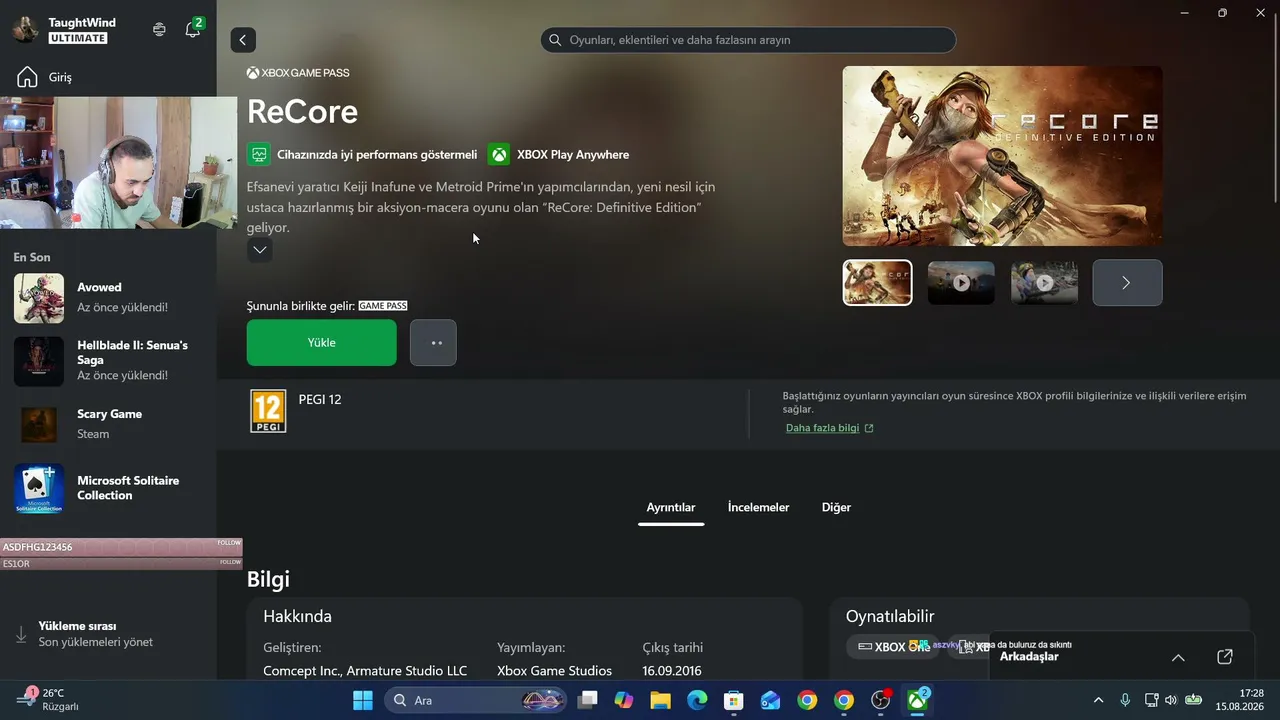Click the microphone tray icon
Screen dimensions: 1280x720
tap(1125, 700)
